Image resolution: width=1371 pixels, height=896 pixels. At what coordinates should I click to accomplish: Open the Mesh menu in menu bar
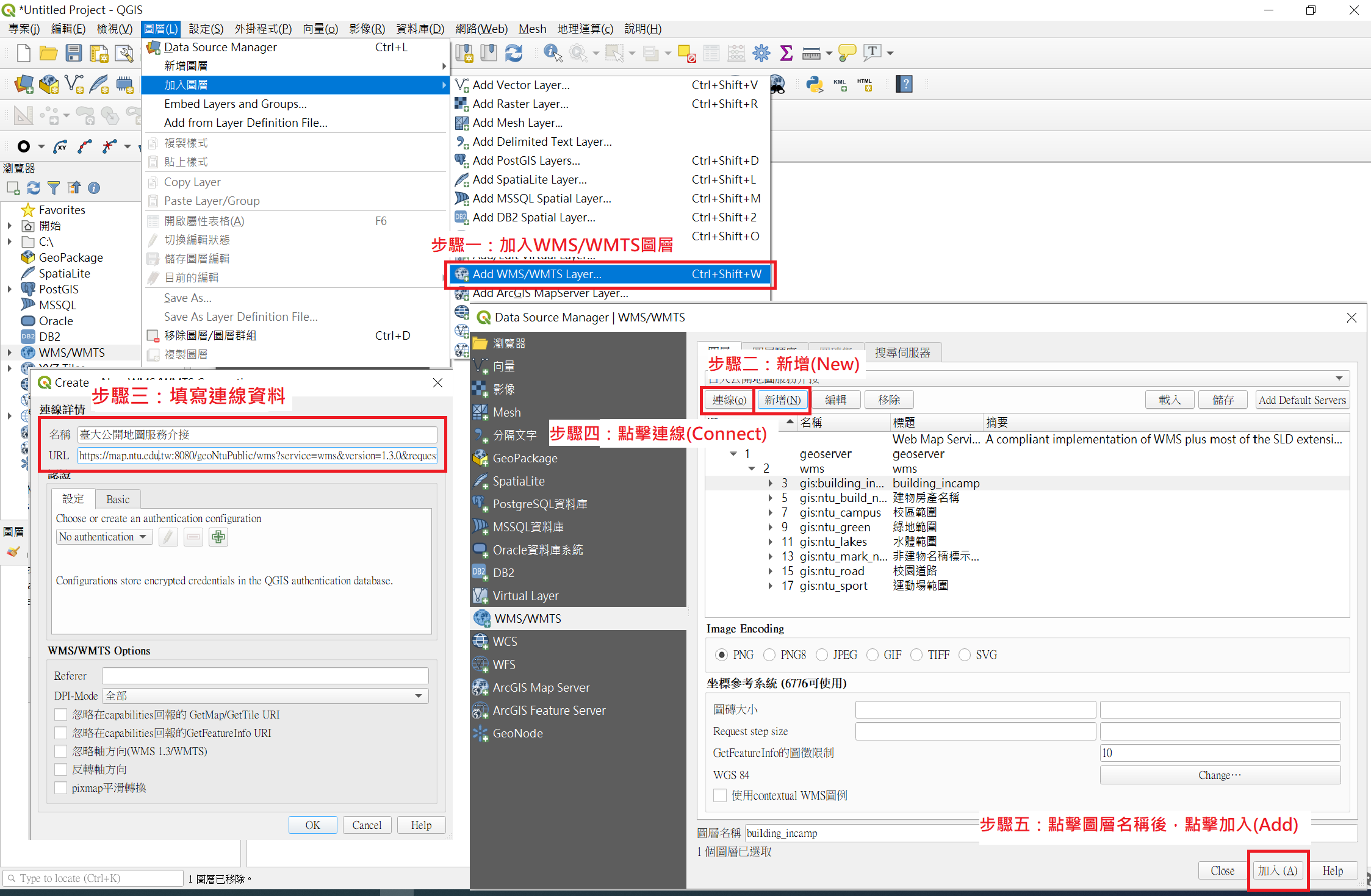pyautogui.click(x=532, y=29)
